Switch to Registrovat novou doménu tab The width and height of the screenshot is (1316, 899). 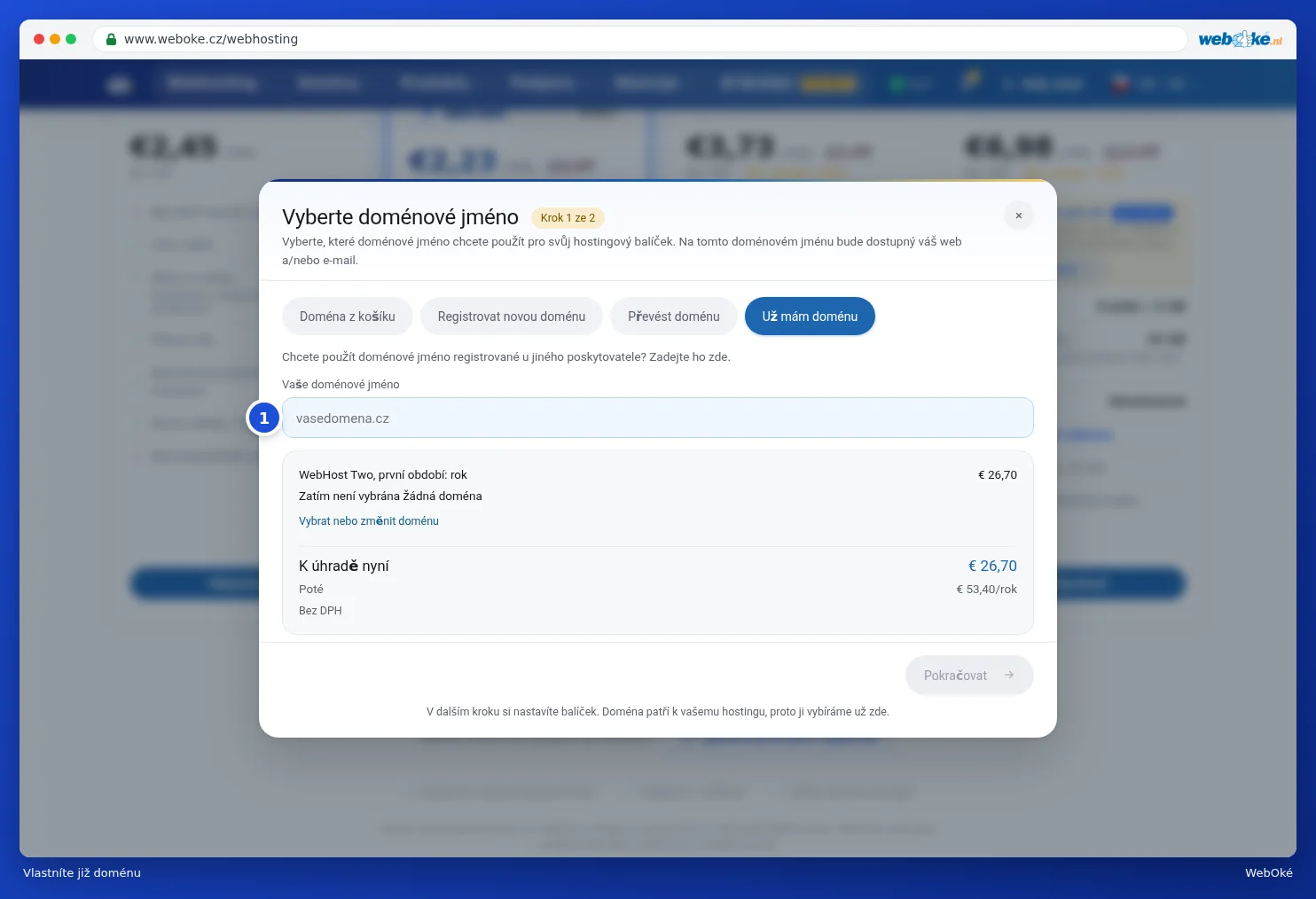pos(512,317)
